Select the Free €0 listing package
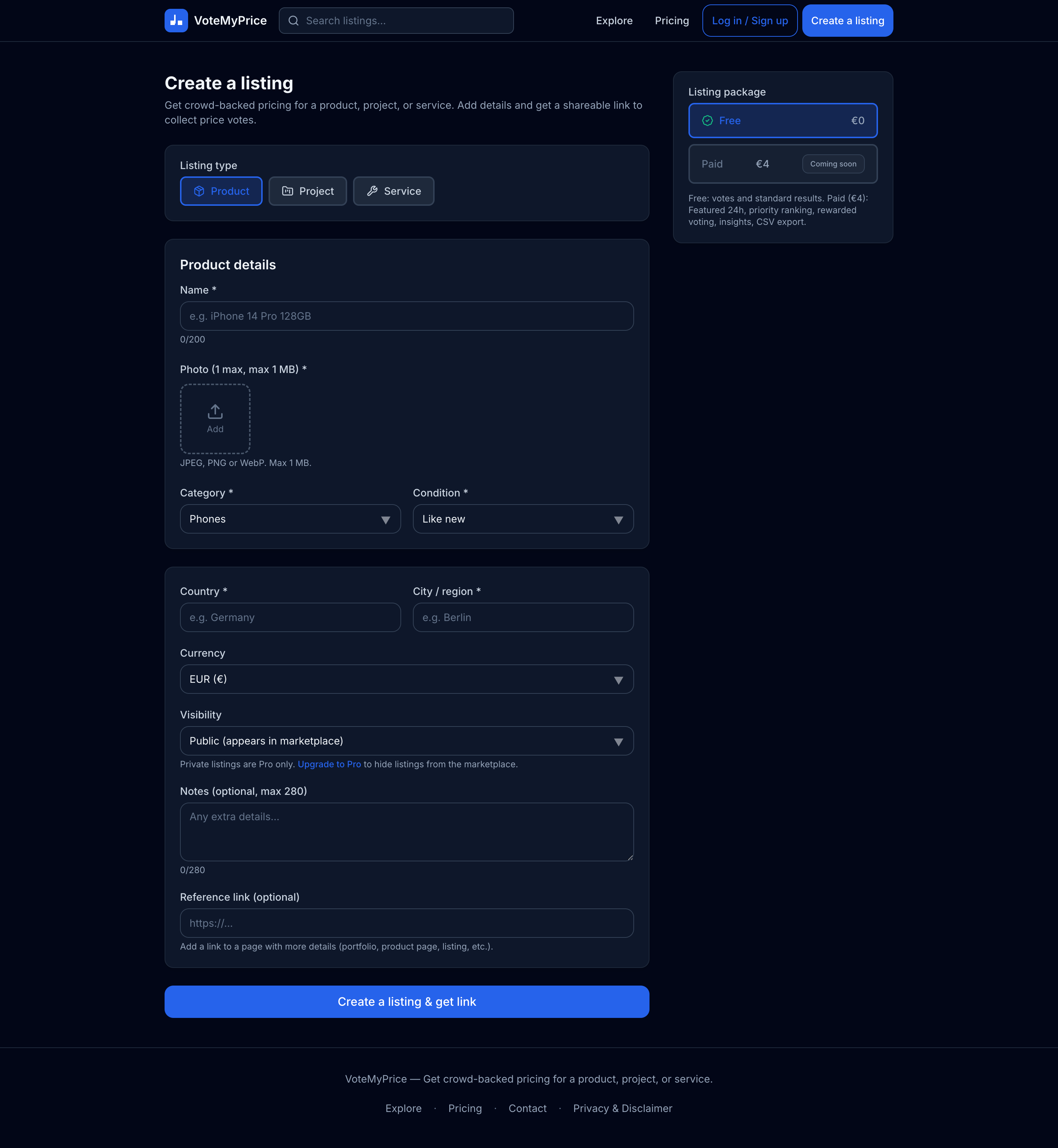 [x=782, y=120]
